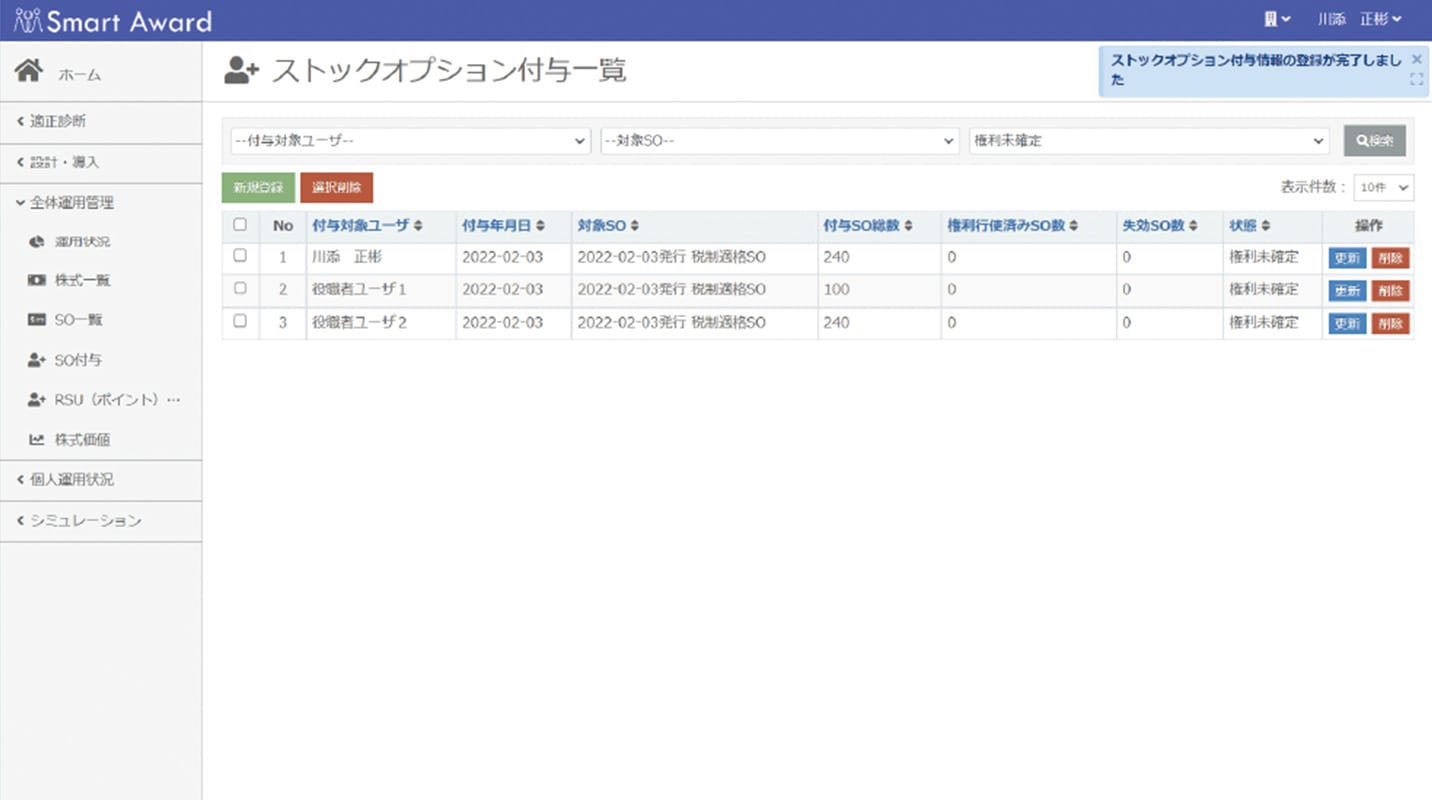Screen dimensions: 1432x800
Task: Open SO付与 in the sidebar
Action: click(78, 360)
